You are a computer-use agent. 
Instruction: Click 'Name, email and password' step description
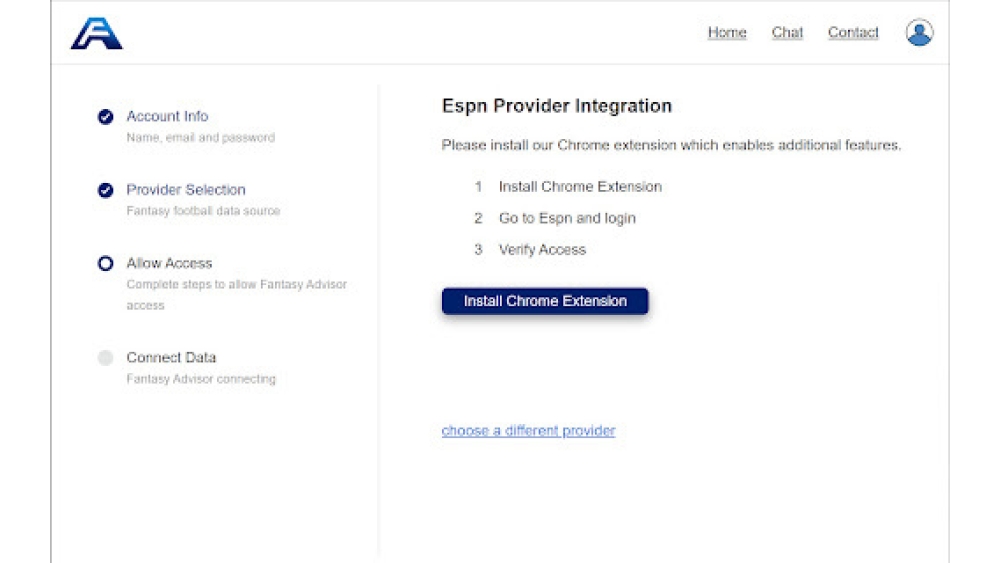(200, 138)
